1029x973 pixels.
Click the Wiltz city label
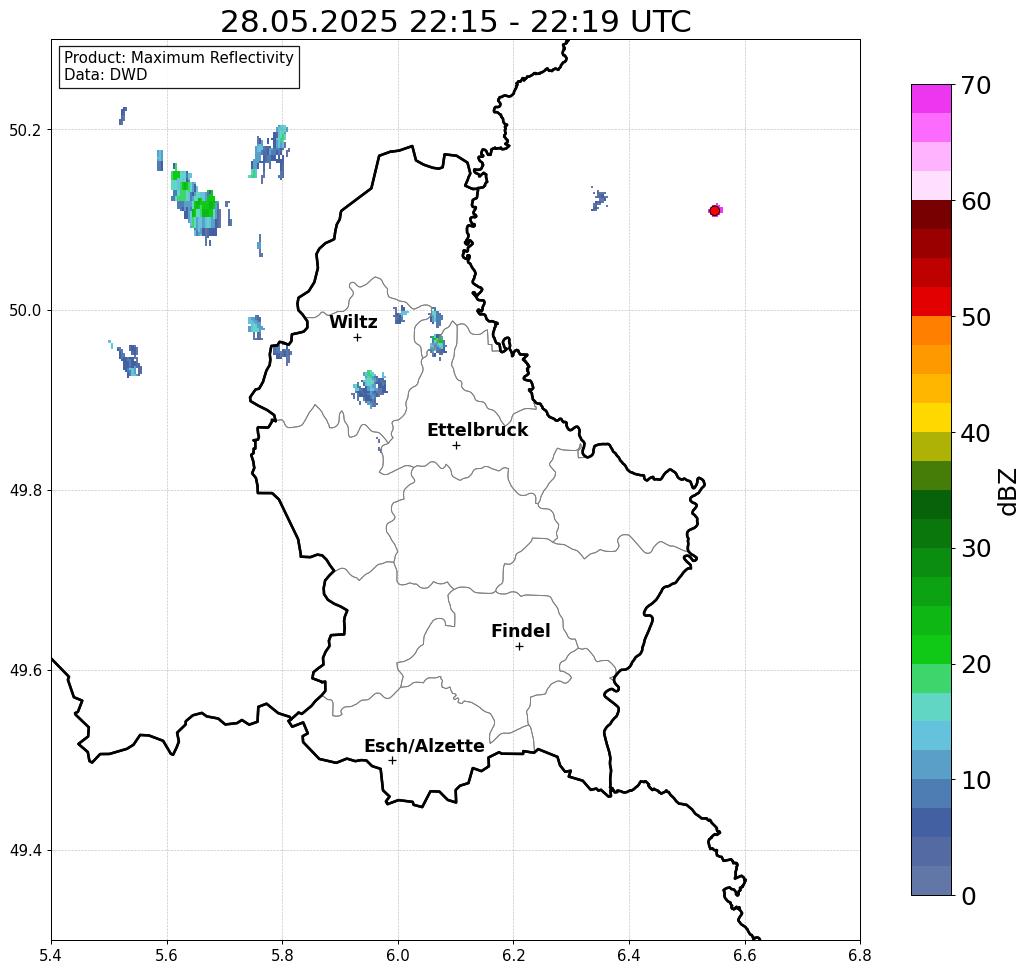(x=353, y=322)
